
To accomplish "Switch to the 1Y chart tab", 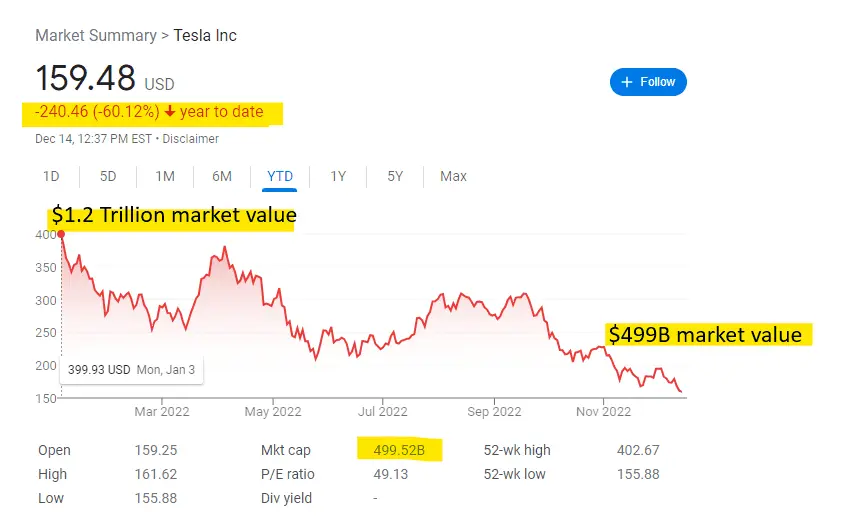I will pos(339,176).
